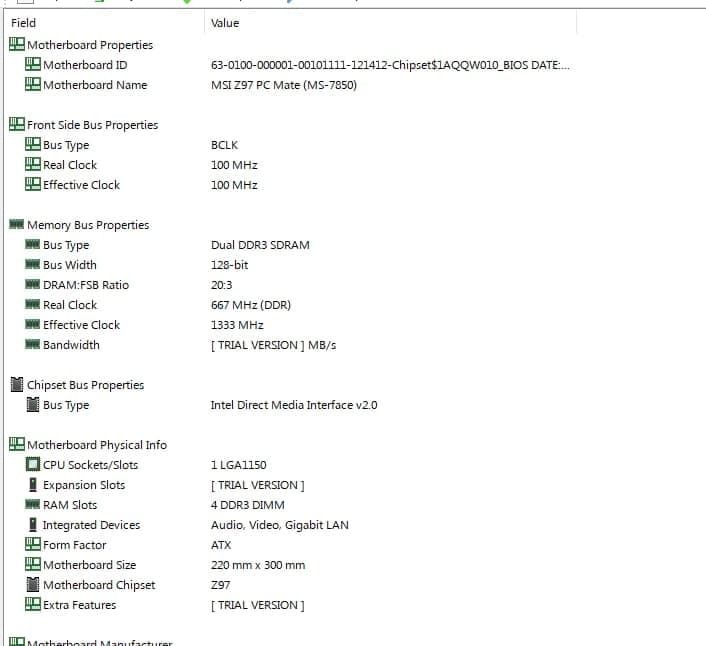The width and height of the screenshot is (706, 646).
Task: Select the Chipset Bus Properties heading
Action: click(86, 385)
